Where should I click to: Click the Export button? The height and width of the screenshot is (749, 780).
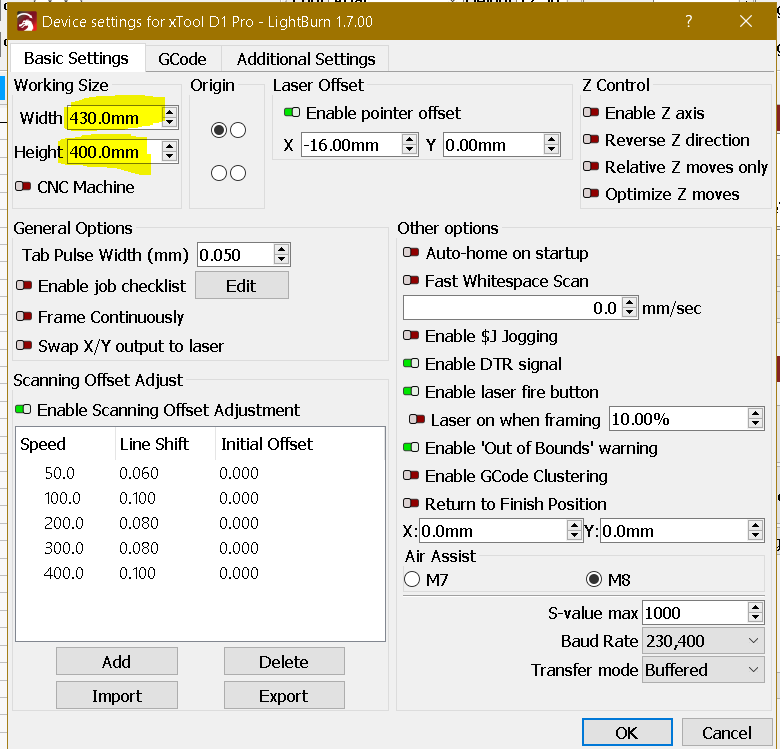284,695
